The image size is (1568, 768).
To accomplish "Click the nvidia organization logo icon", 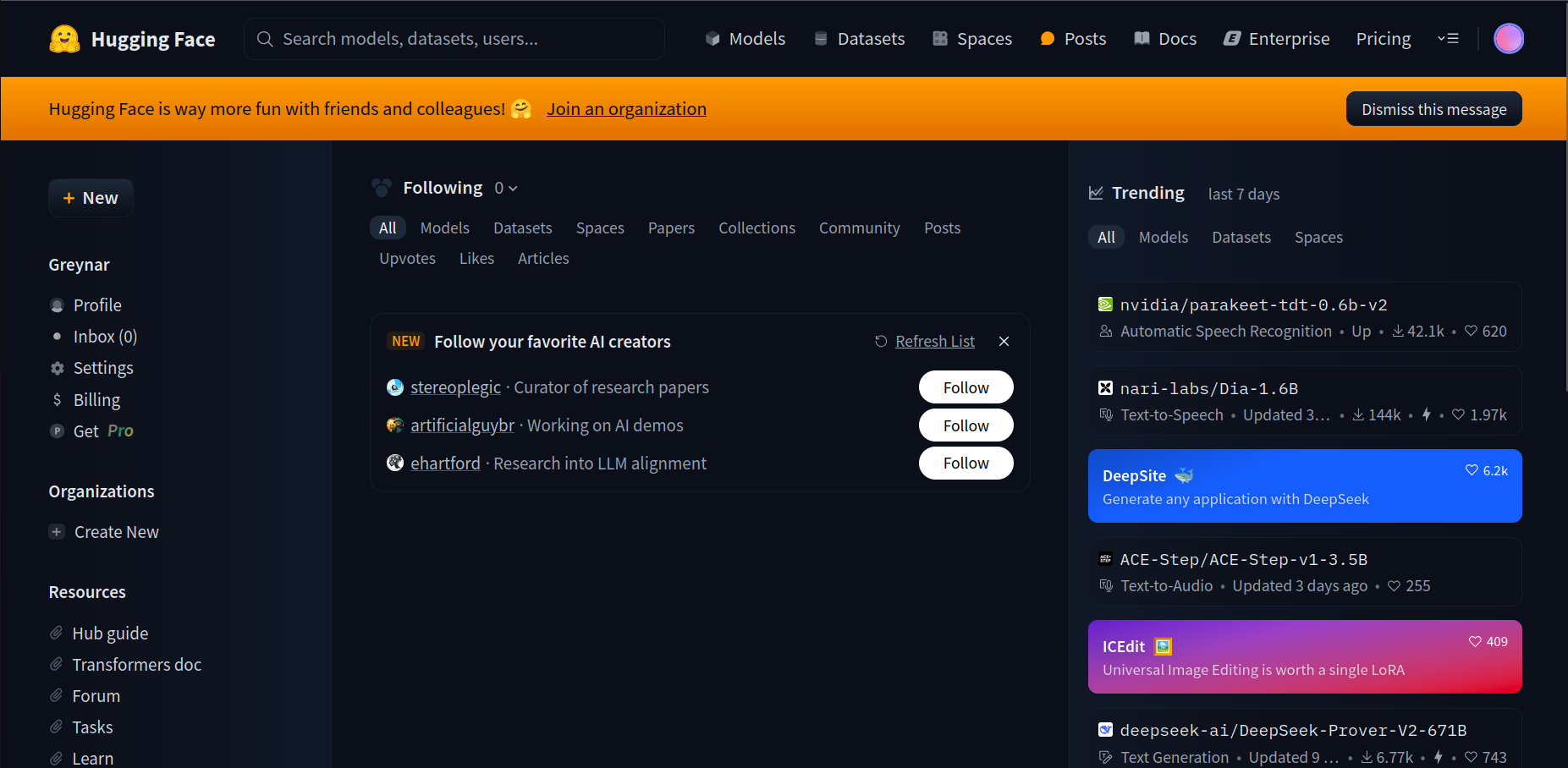I will [x=1105, y=304].
